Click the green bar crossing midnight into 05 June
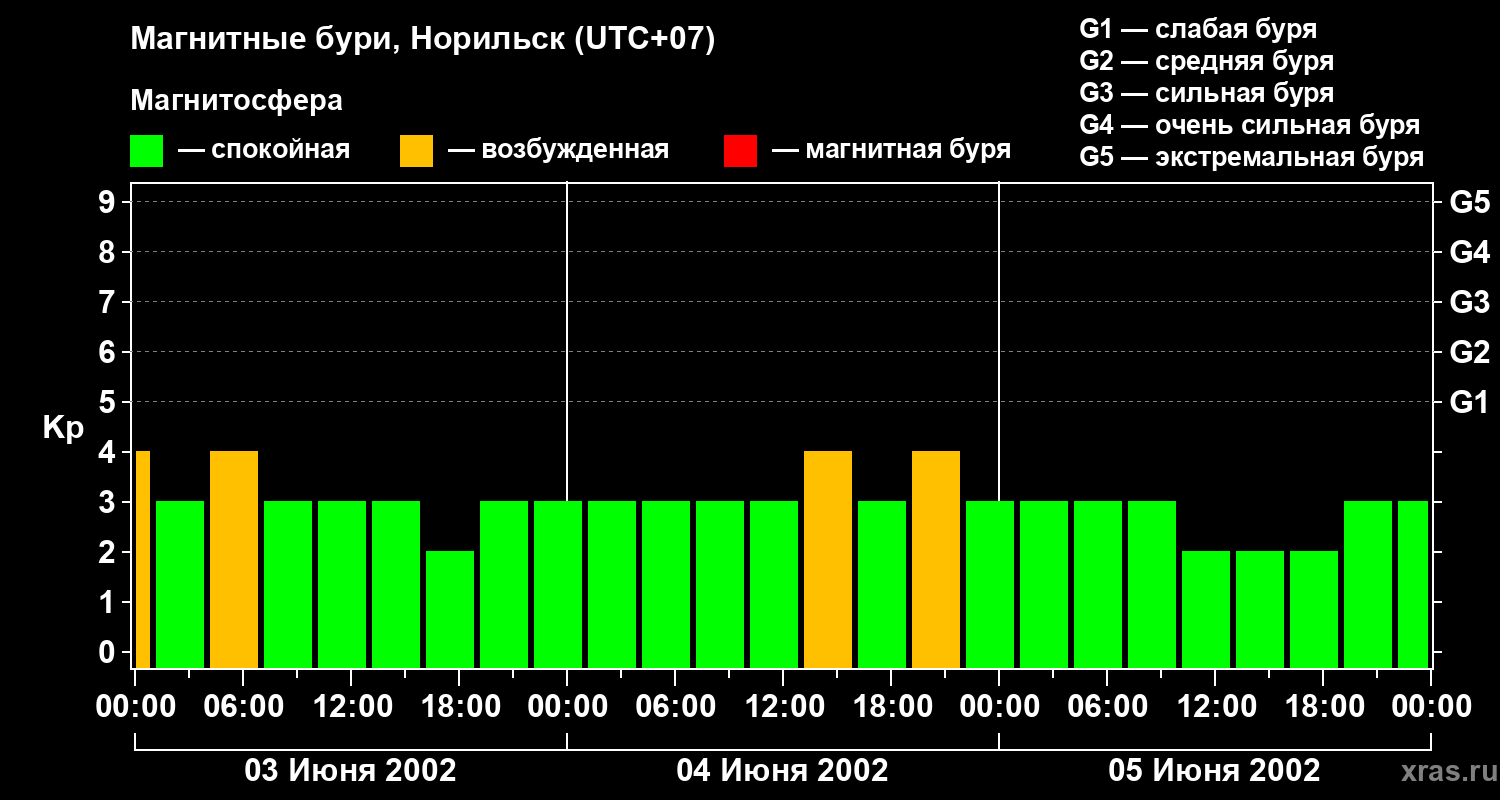The width and height of the screenshot is (1500, 800). [990, 584]
